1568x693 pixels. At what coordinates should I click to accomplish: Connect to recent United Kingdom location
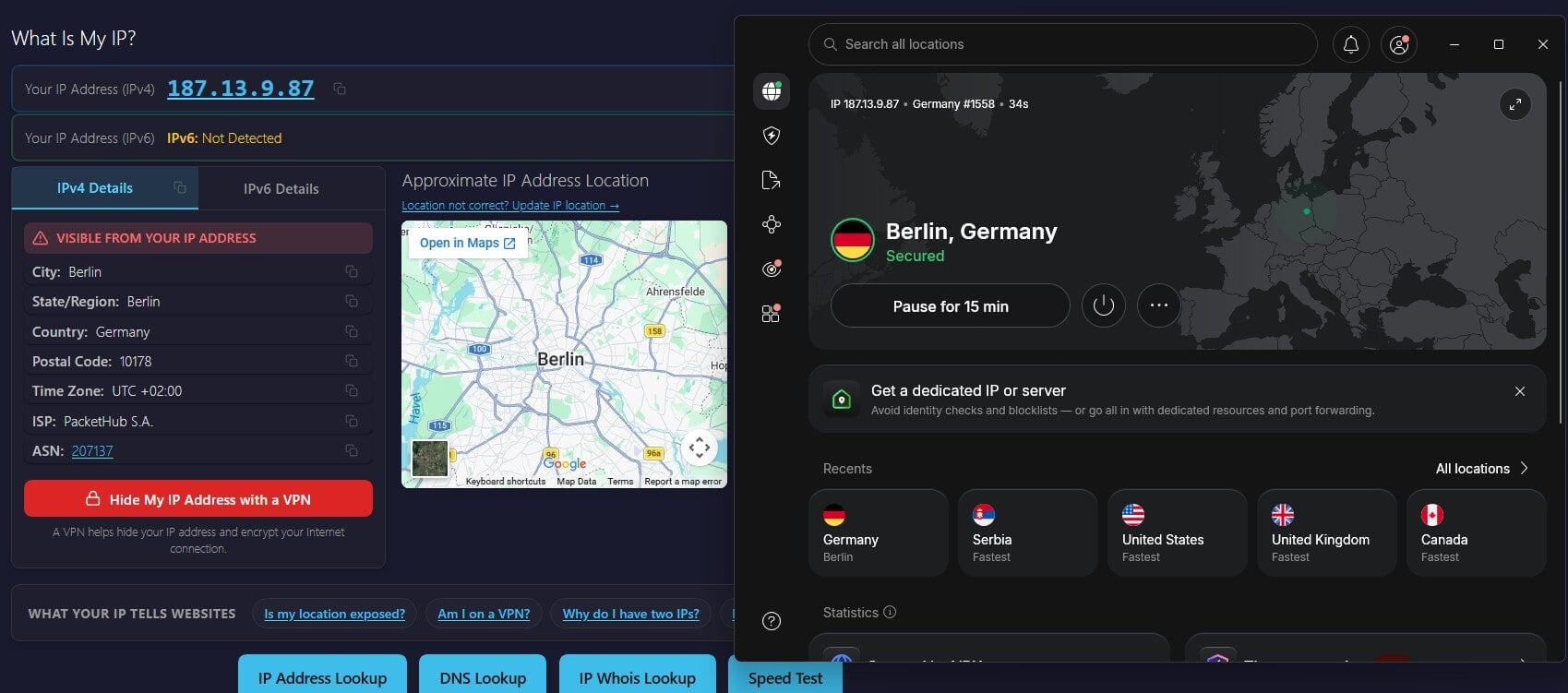coord(1326,533)
